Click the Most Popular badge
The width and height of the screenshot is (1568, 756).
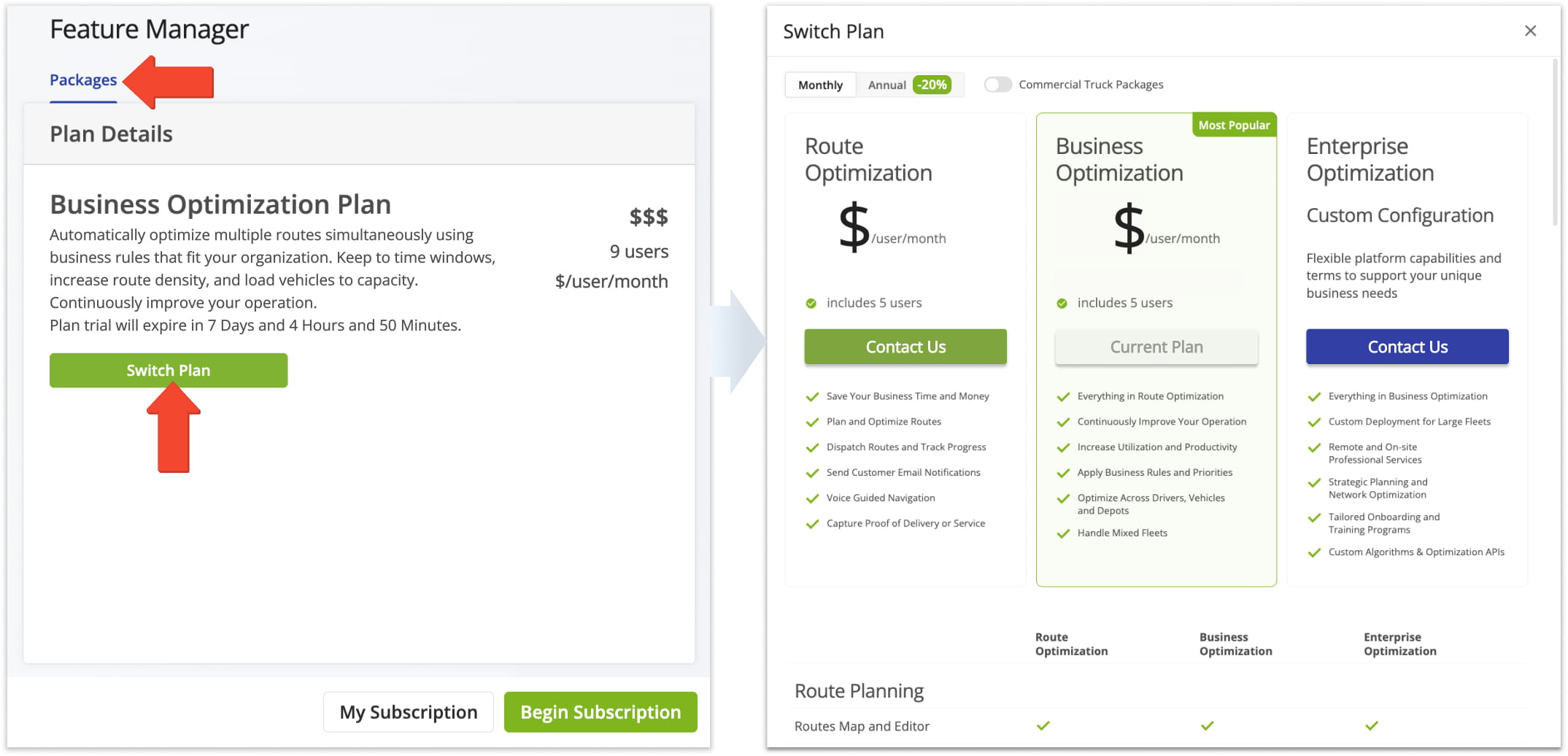pyautogui.click(x=1234, y=126)
